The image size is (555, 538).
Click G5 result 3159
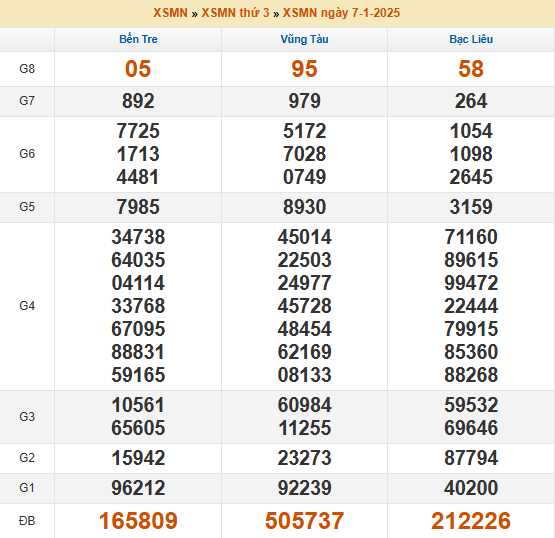coord(471,207)
